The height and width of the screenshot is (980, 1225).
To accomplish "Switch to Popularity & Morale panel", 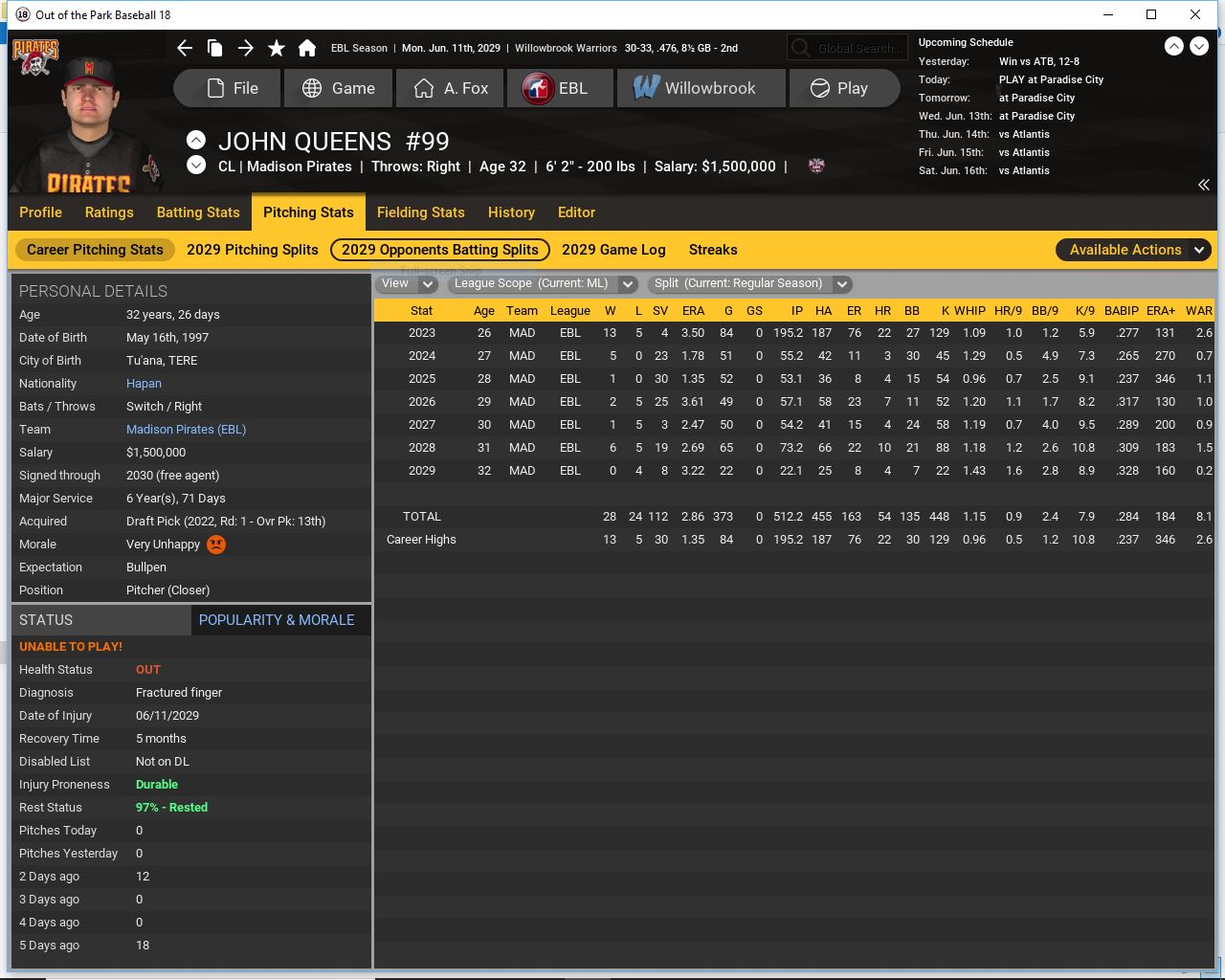I will (x=277, y=620).
